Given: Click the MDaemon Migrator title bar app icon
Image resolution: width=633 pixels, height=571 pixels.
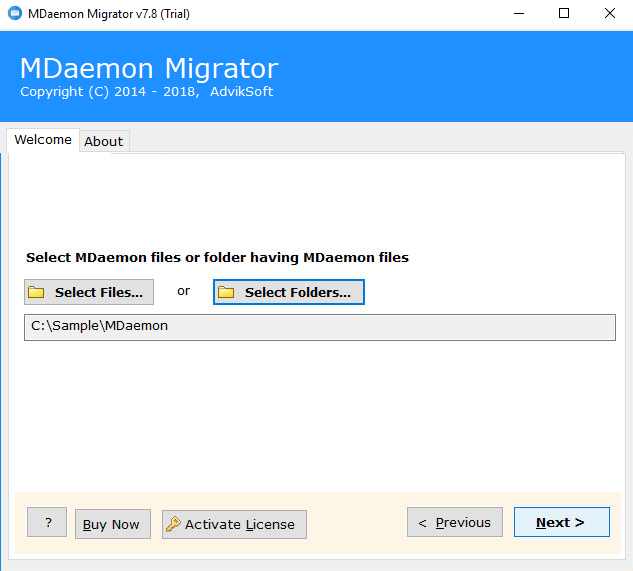Looking at the screenshot, I should point(15,13).
